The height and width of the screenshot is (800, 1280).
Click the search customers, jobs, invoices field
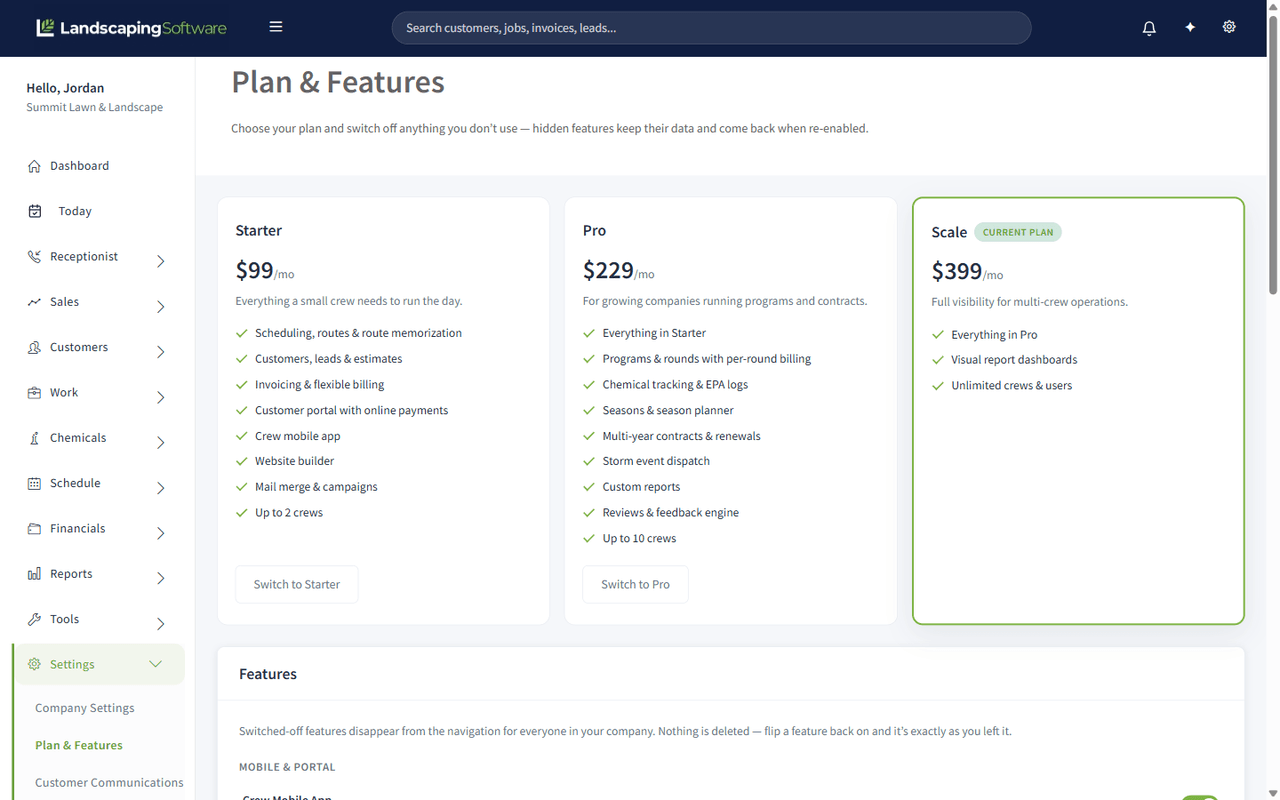(711, 28)
